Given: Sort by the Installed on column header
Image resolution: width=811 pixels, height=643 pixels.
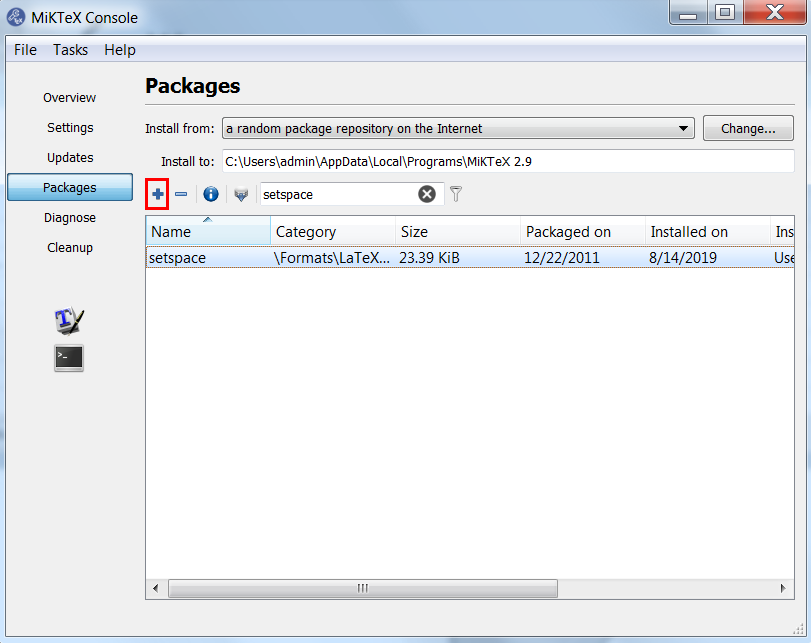Looking at the screenshot, I should pos(708,231).
